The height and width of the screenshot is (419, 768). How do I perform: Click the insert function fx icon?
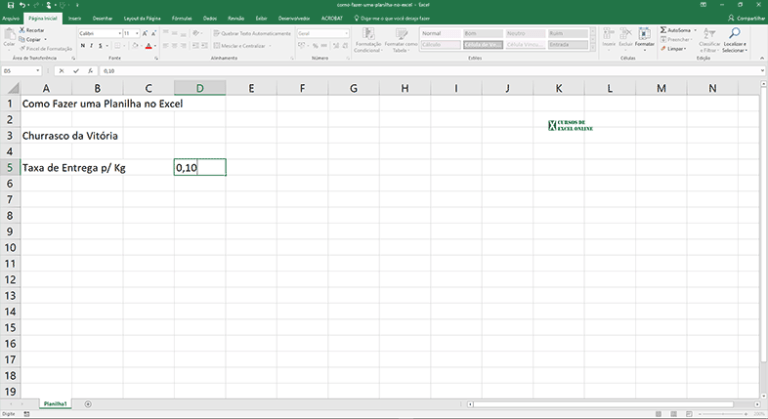90,71
